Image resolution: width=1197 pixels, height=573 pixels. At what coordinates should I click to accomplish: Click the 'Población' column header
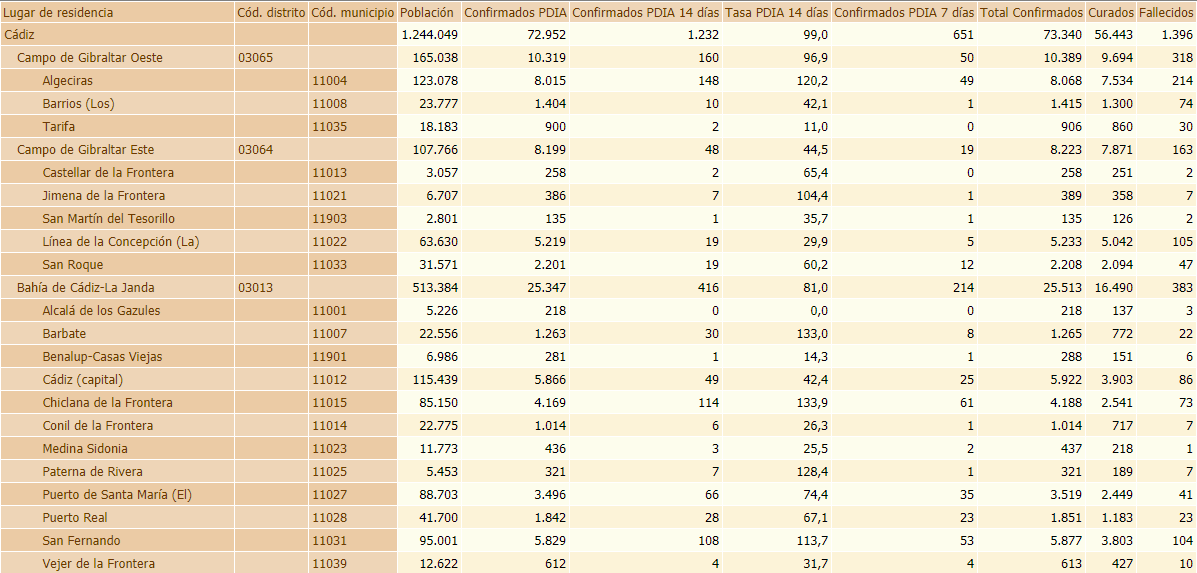pos(427,13)
